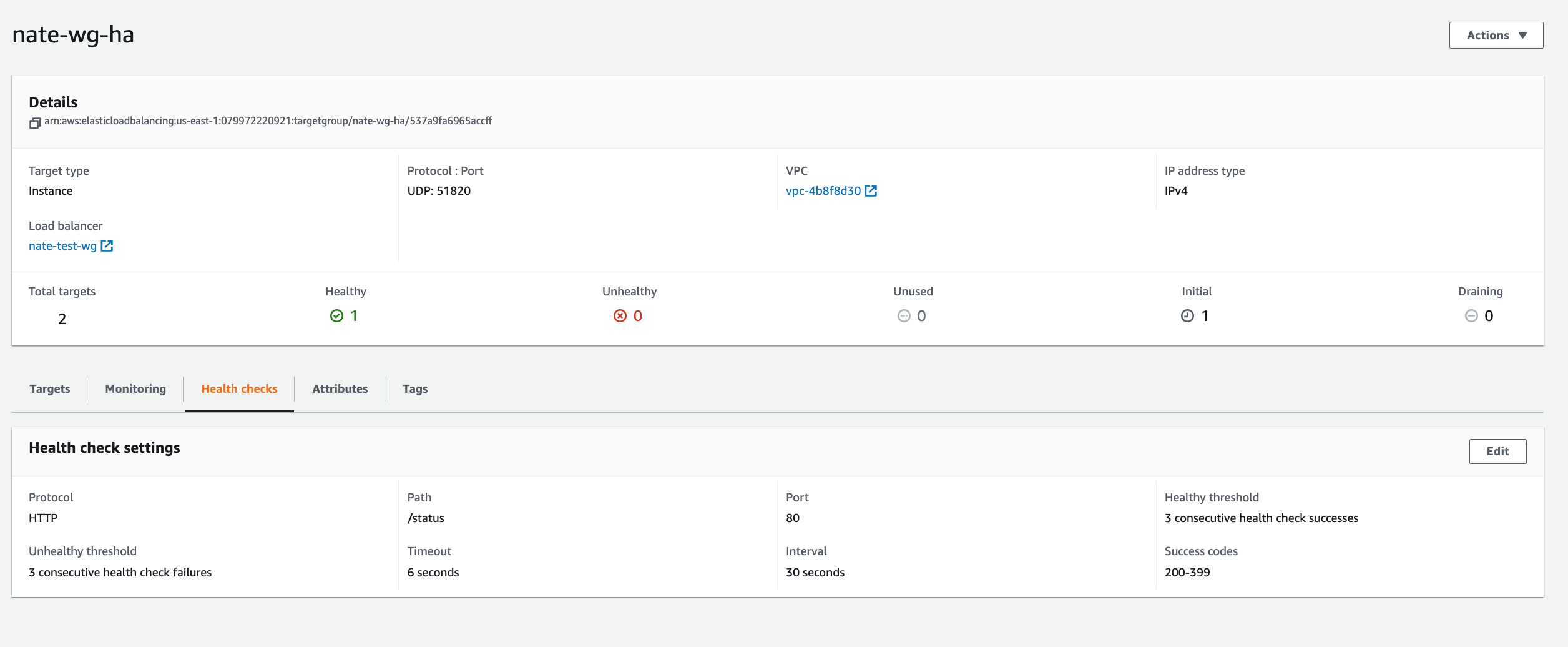Switch to the Targets tab
Viewport: 1568px width, 647px height.
[49, 389]
